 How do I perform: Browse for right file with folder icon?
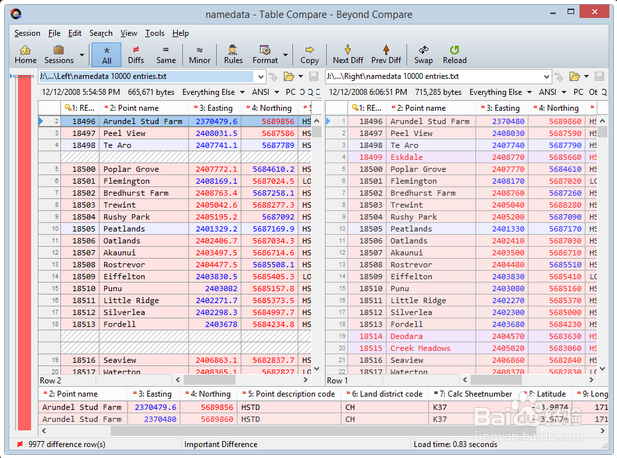[575, 76]
